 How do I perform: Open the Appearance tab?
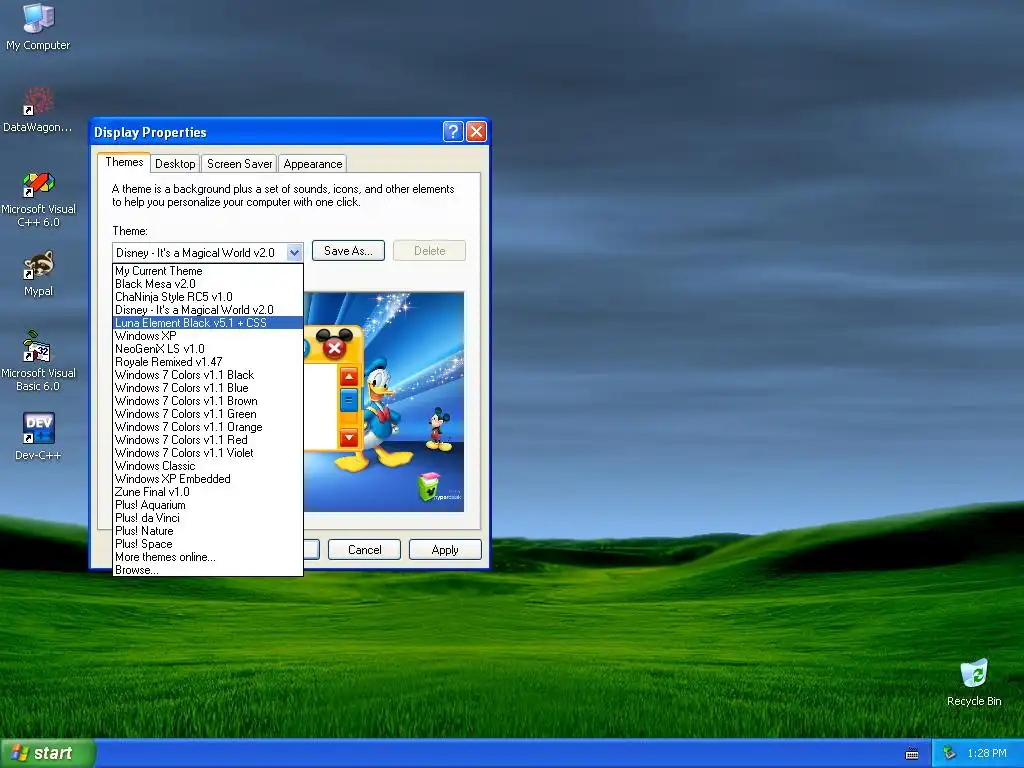tap(313, 164)
